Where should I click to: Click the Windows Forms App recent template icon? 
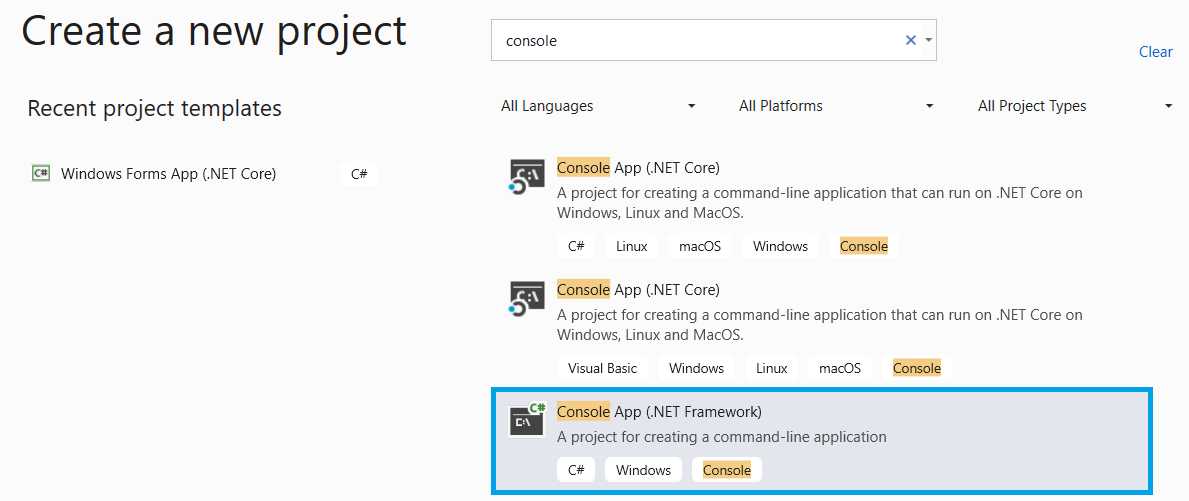40,174
